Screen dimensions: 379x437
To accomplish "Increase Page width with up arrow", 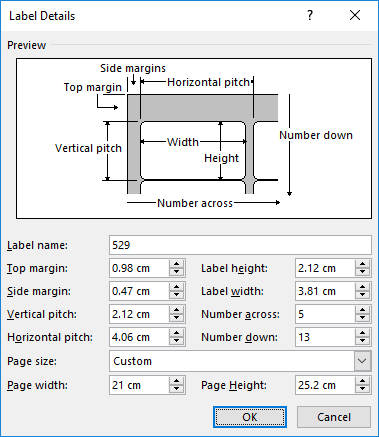I will pyautogui.click(x=176, y=381).
